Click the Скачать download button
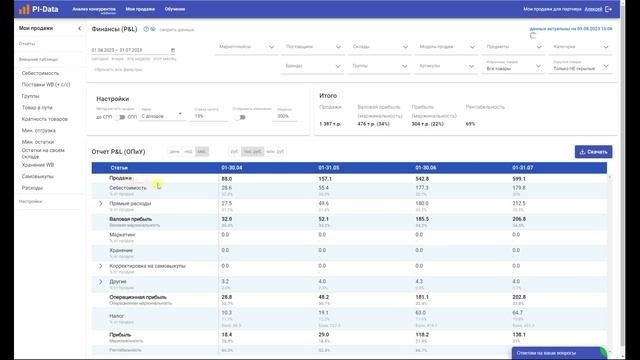The image size is (640, 360). (x=593, y=151)
